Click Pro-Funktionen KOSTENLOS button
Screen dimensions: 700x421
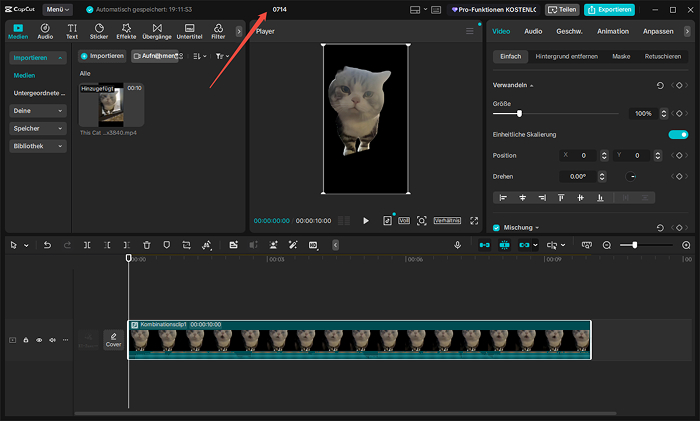pos(493,9)
